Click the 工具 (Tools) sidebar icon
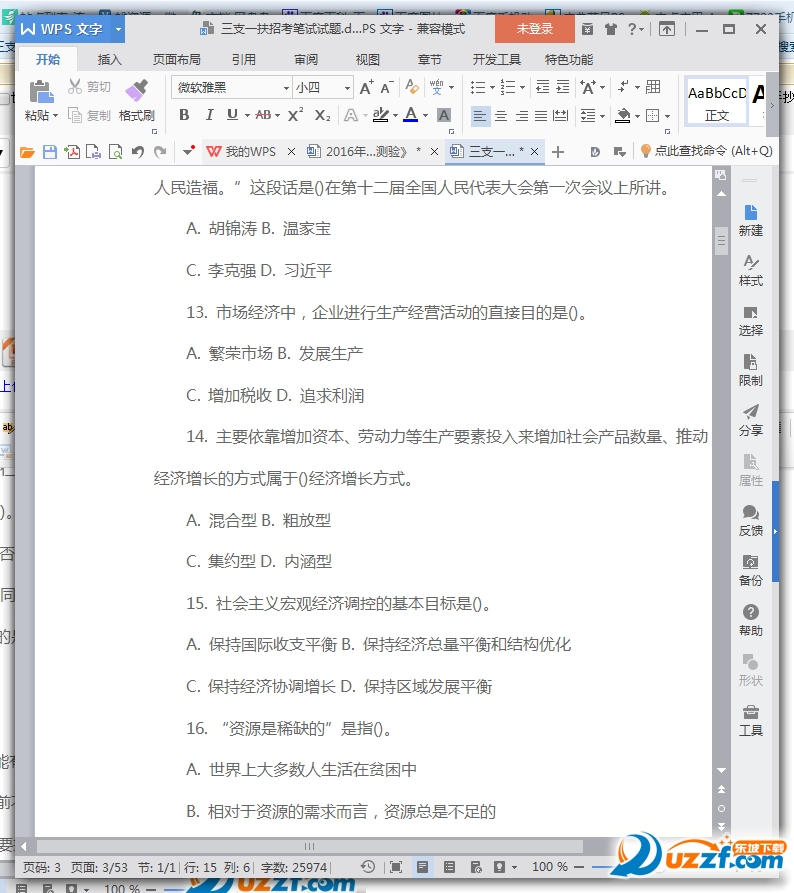This screenshot has width=794, height=893. pyautogui.click(x=750, y=720)
